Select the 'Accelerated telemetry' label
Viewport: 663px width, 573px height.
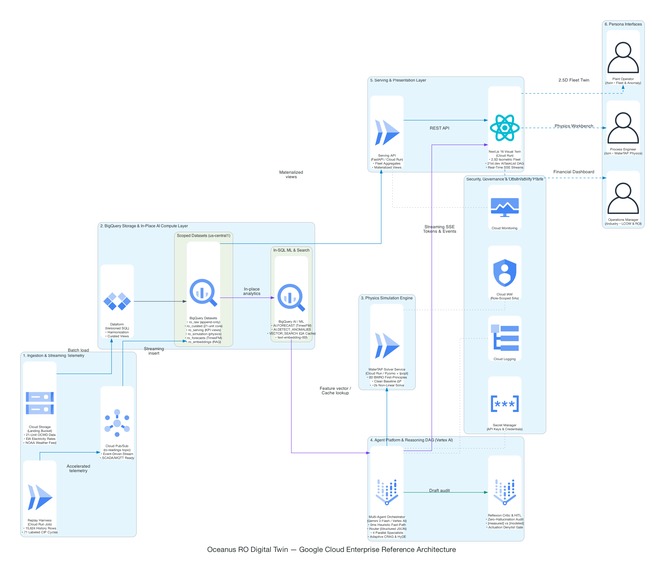point(78,468)
